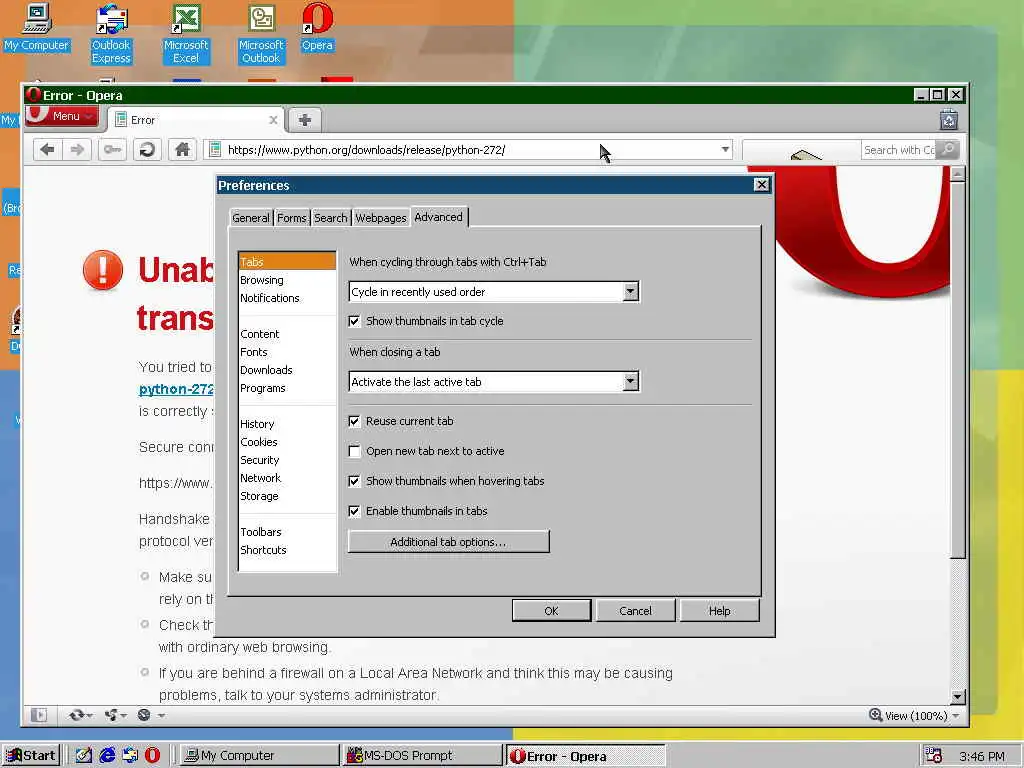Switch to the Webpages preferences tab

click(381, 217)
